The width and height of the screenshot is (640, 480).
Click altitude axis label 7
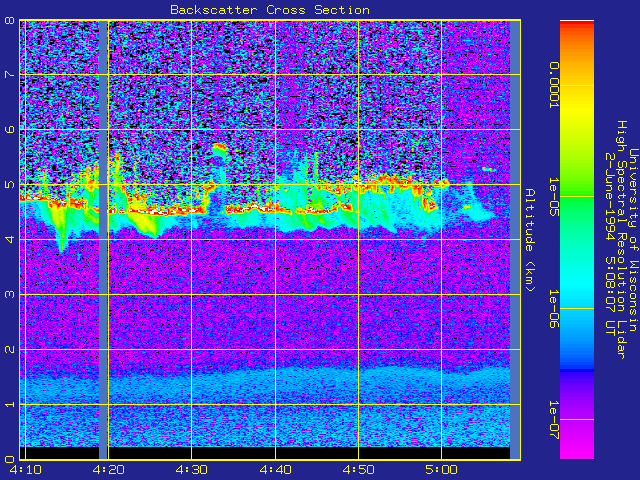9,75
